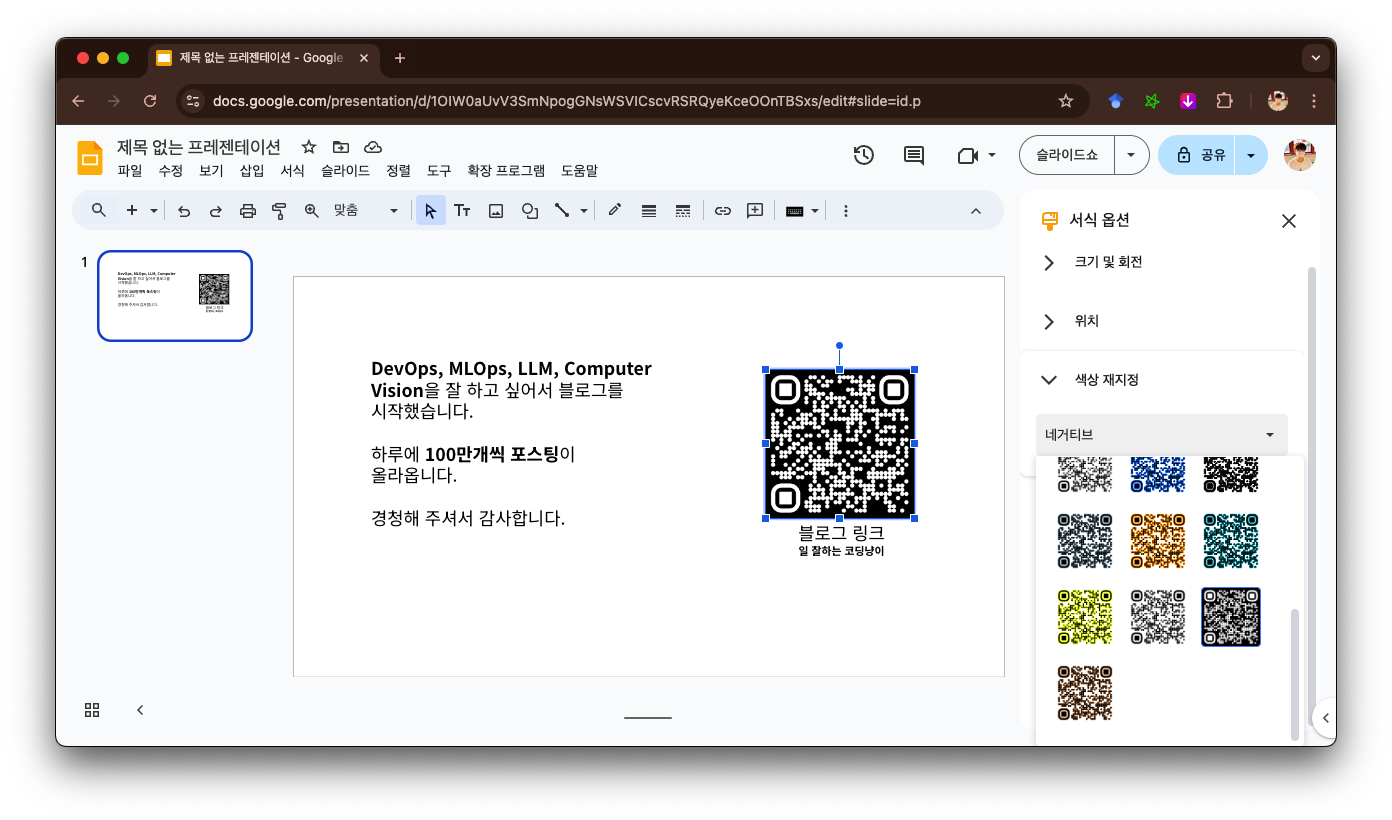This screenshot has height=820, width=1392.
Task: Choose the black negative recolor preset
Action: pyautogui.click(x=1231, y=617)
